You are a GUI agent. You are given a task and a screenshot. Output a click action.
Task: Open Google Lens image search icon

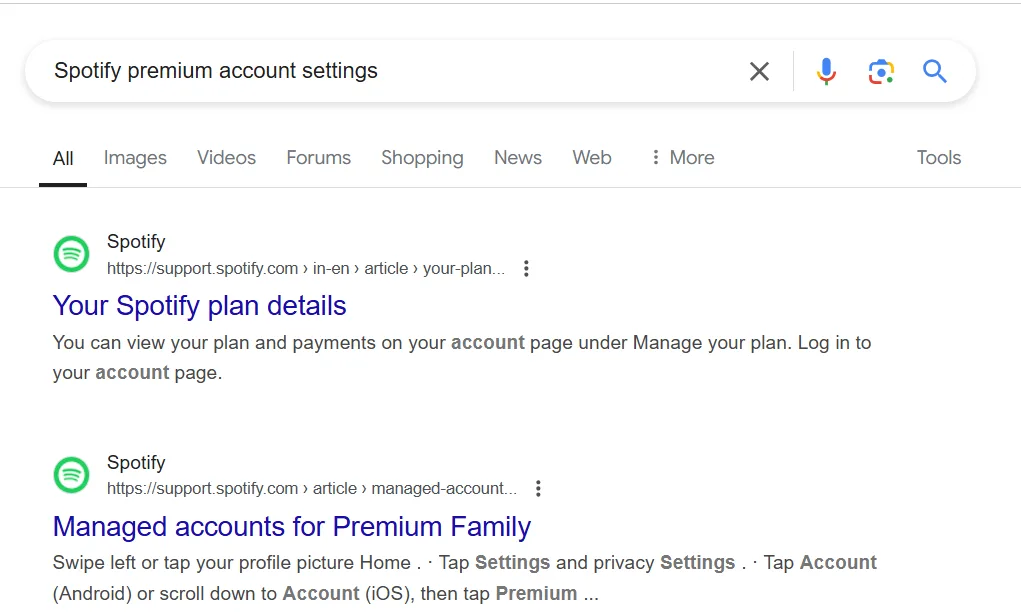tap(881, 71)
